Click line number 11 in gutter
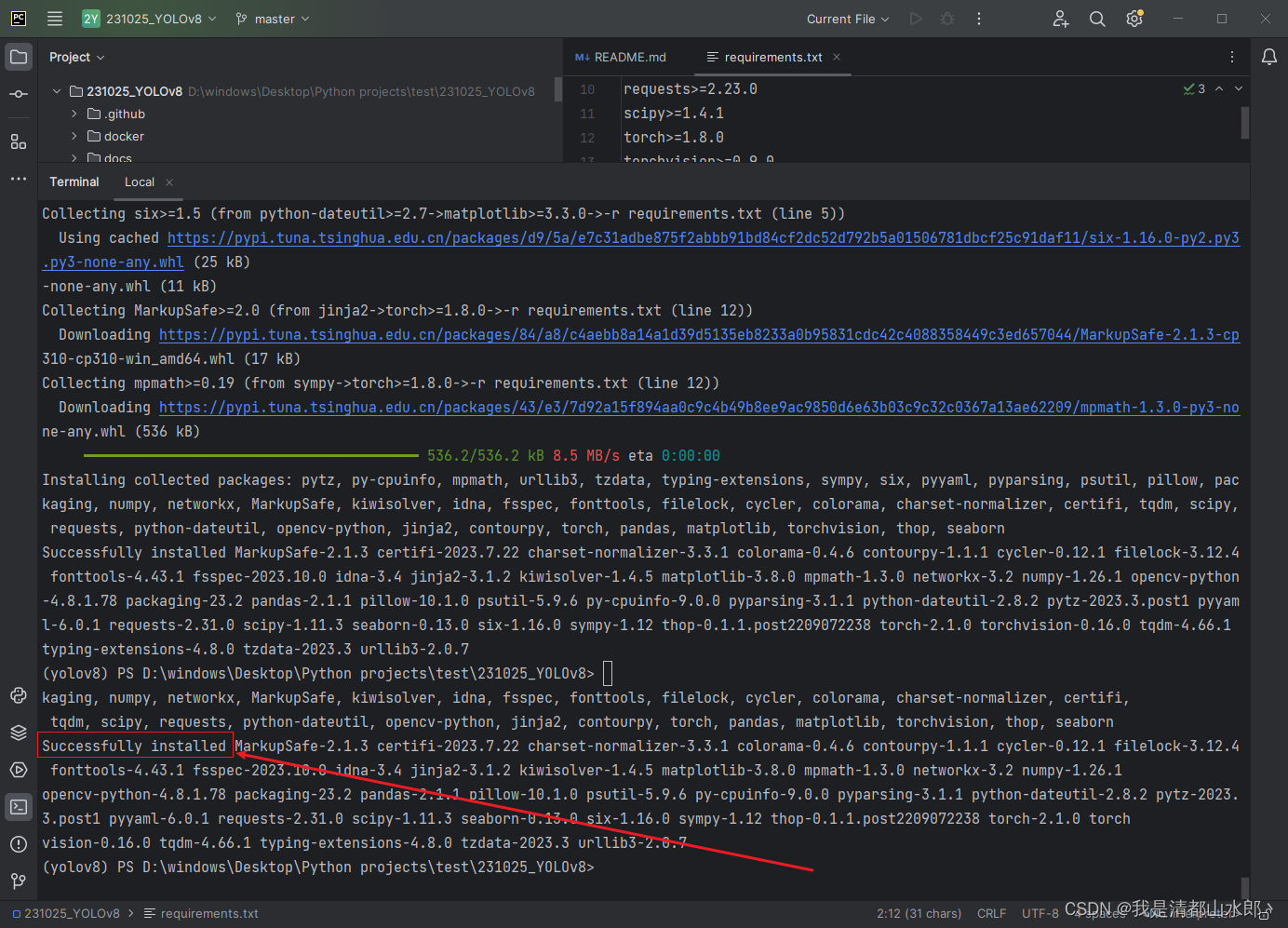The height and width of the screenshot is (928, 1288). click(x=586, y=114)
